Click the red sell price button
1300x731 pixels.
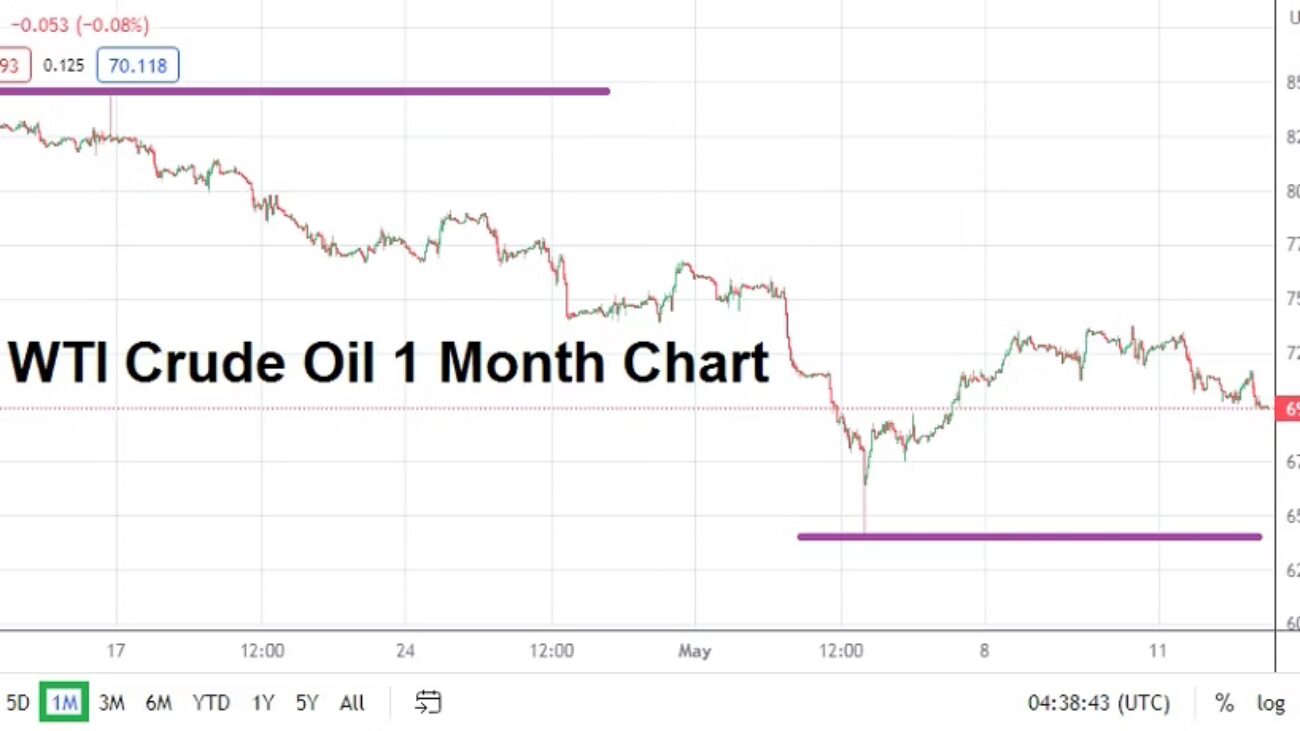(12, 66)
